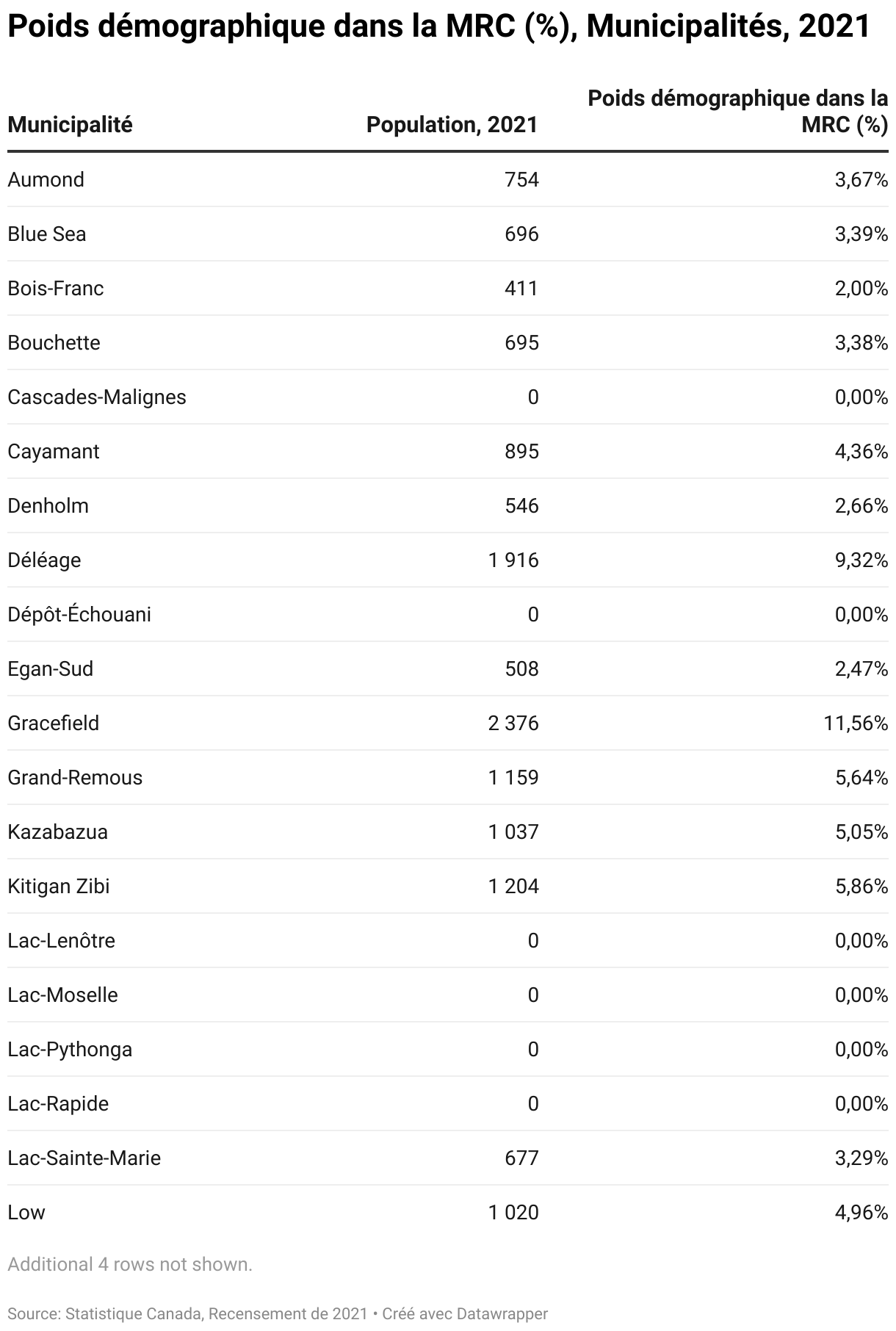Click the Additional 4 rows not shown note
Screen dimensions: 896x1331
click(x=130, y=1264)
